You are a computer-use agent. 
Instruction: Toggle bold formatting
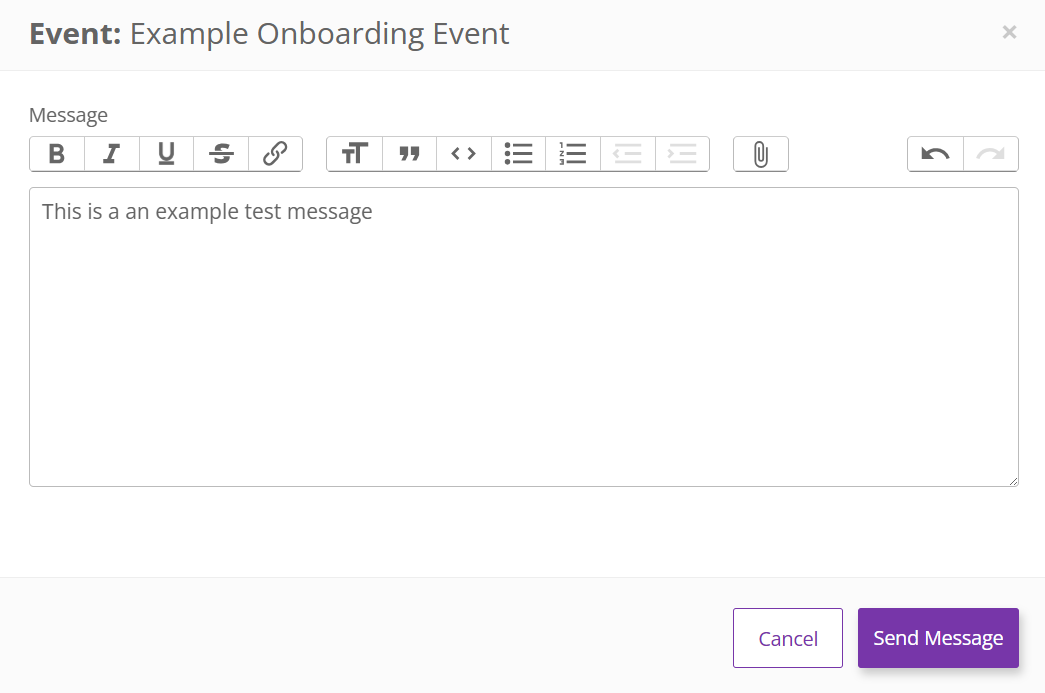pos(57,154)
